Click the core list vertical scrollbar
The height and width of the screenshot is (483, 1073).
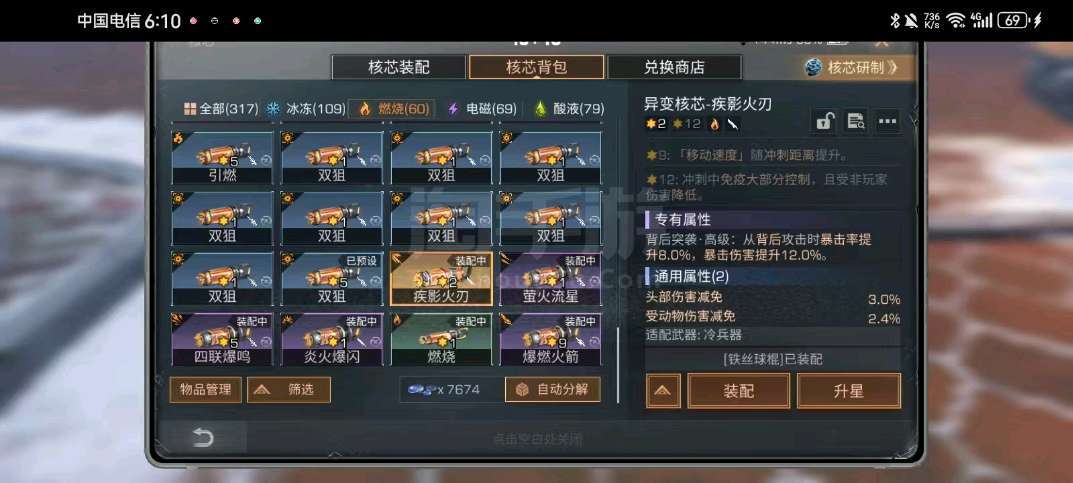click(x=618, y=365)
